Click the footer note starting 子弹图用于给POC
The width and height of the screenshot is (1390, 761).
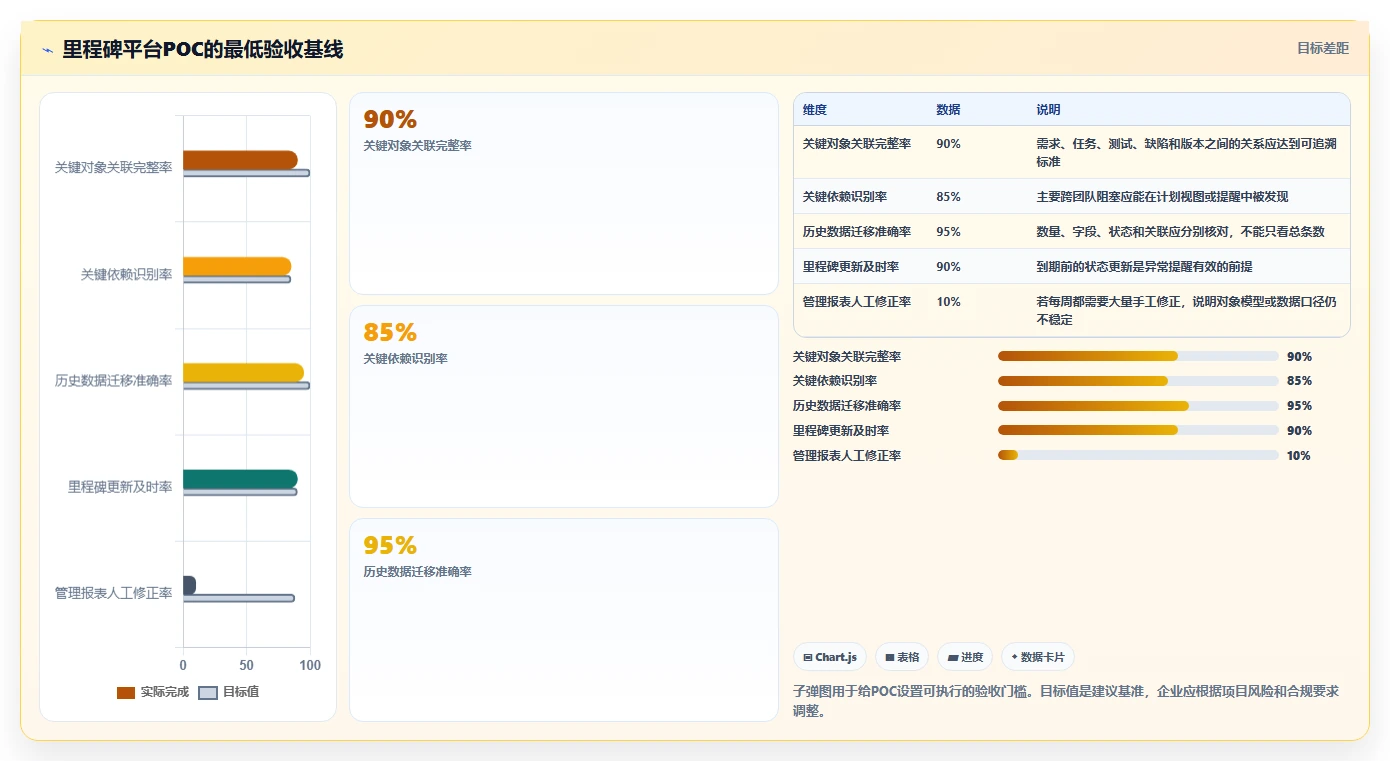click(1066, 700)
